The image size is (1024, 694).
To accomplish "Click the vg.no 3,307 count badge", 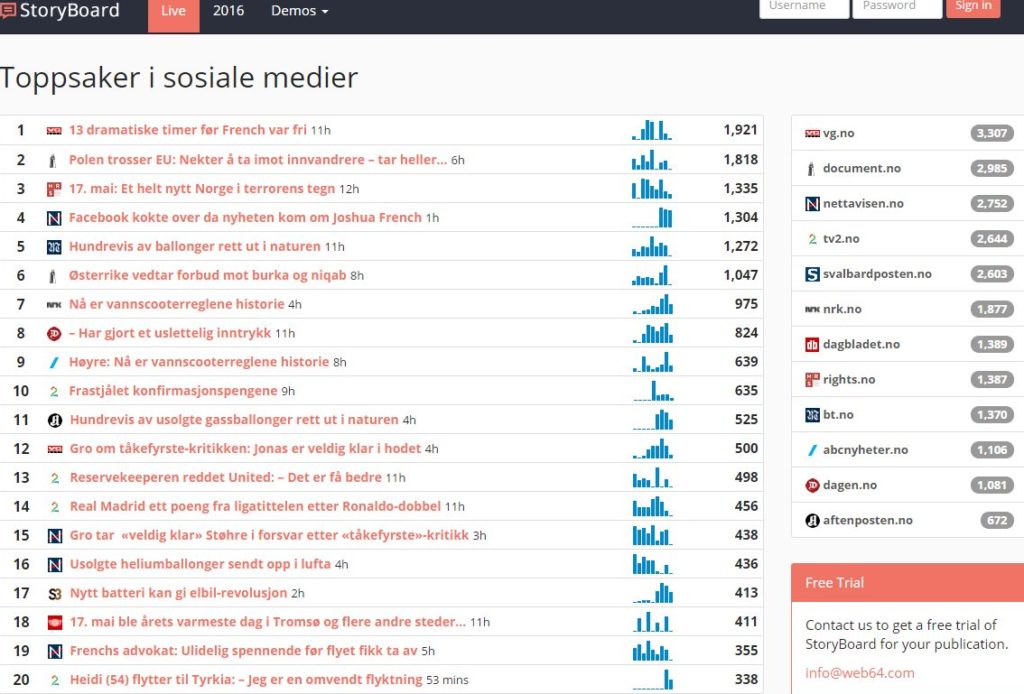I will click(x=991, y=133).
